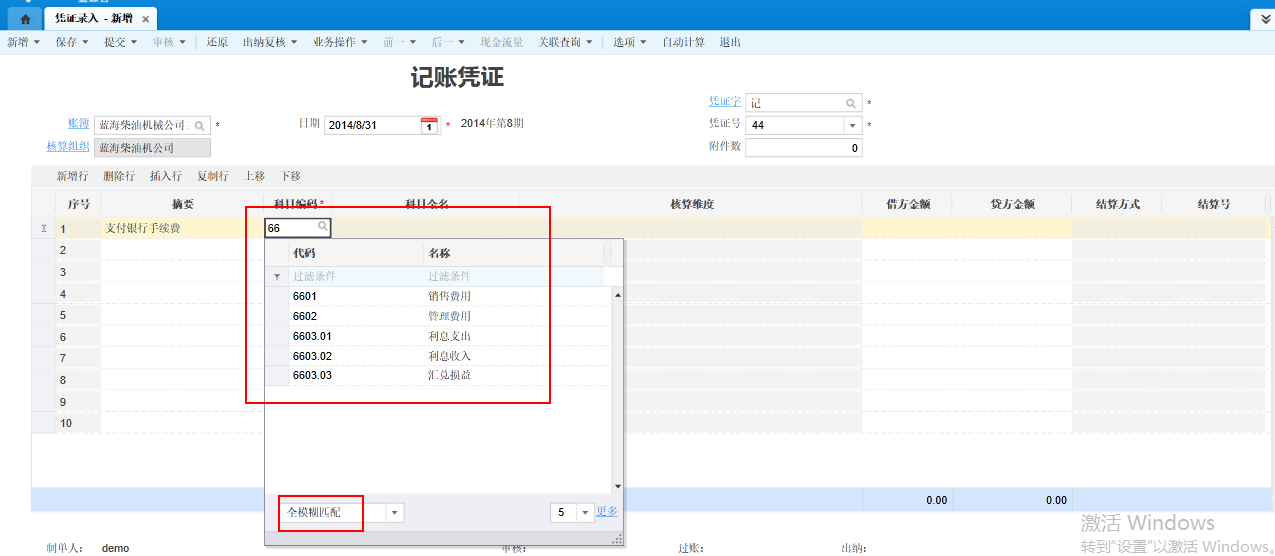The width and height of the screenshot is (1275, 556).
Task: Click the filter funnel icon in the lookup list
Action: (277, 276)
